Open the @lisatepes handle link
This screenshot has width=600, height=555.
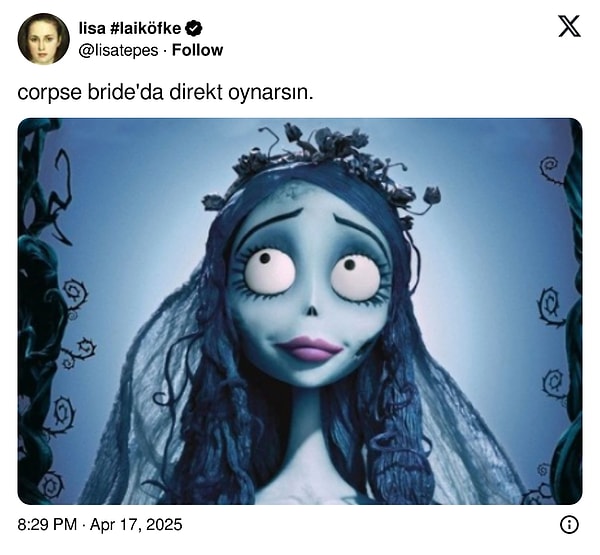(118, 51)
